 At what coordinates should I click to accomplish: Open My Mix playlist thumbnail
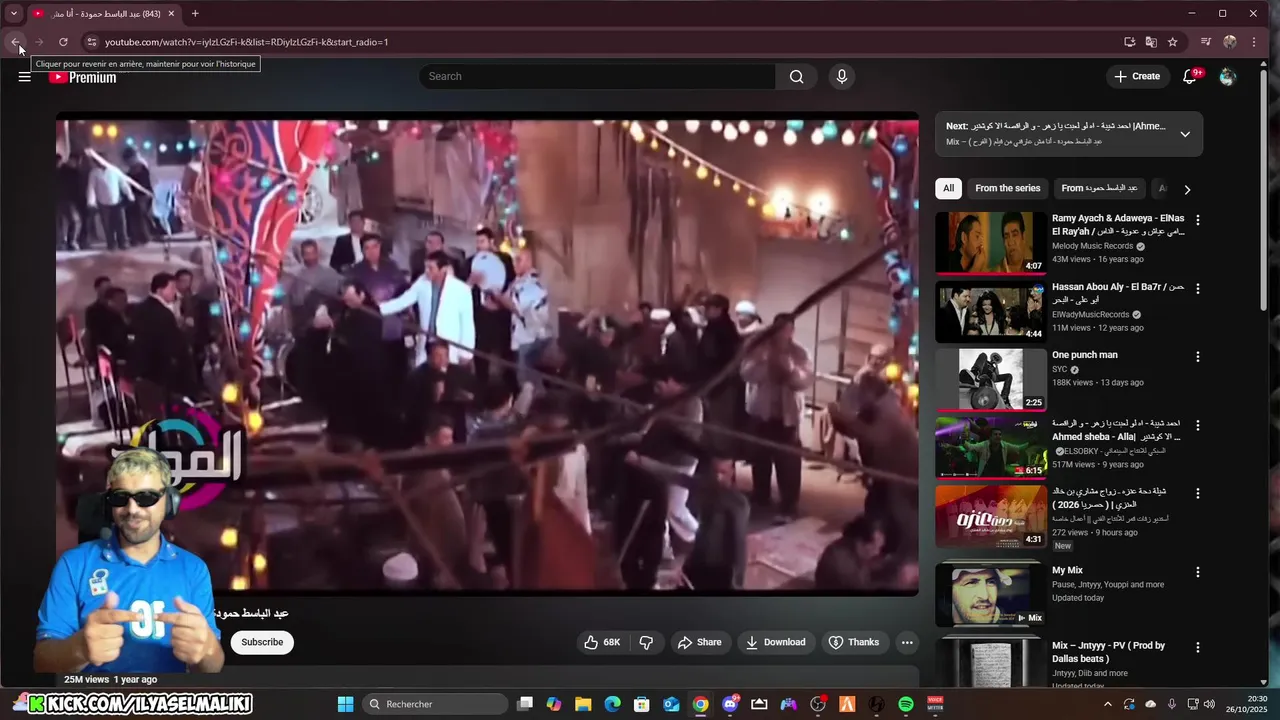tap(990, 595)
